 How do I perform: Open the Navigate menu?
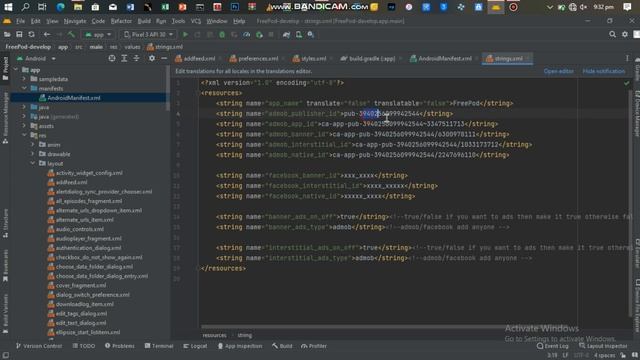click(75, 21)
